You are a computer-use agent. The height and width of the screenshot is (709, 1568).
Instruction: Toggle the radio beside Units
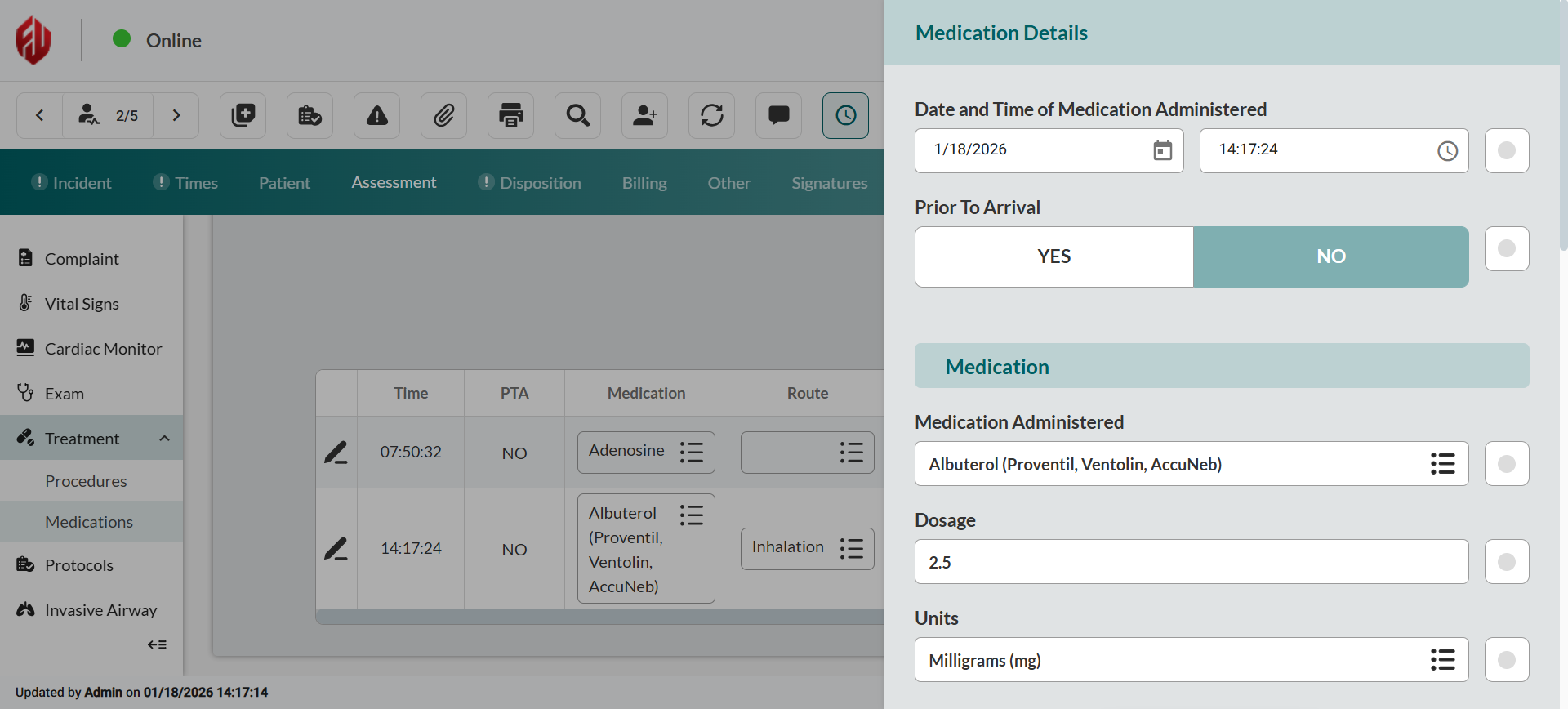[1507, 660]
